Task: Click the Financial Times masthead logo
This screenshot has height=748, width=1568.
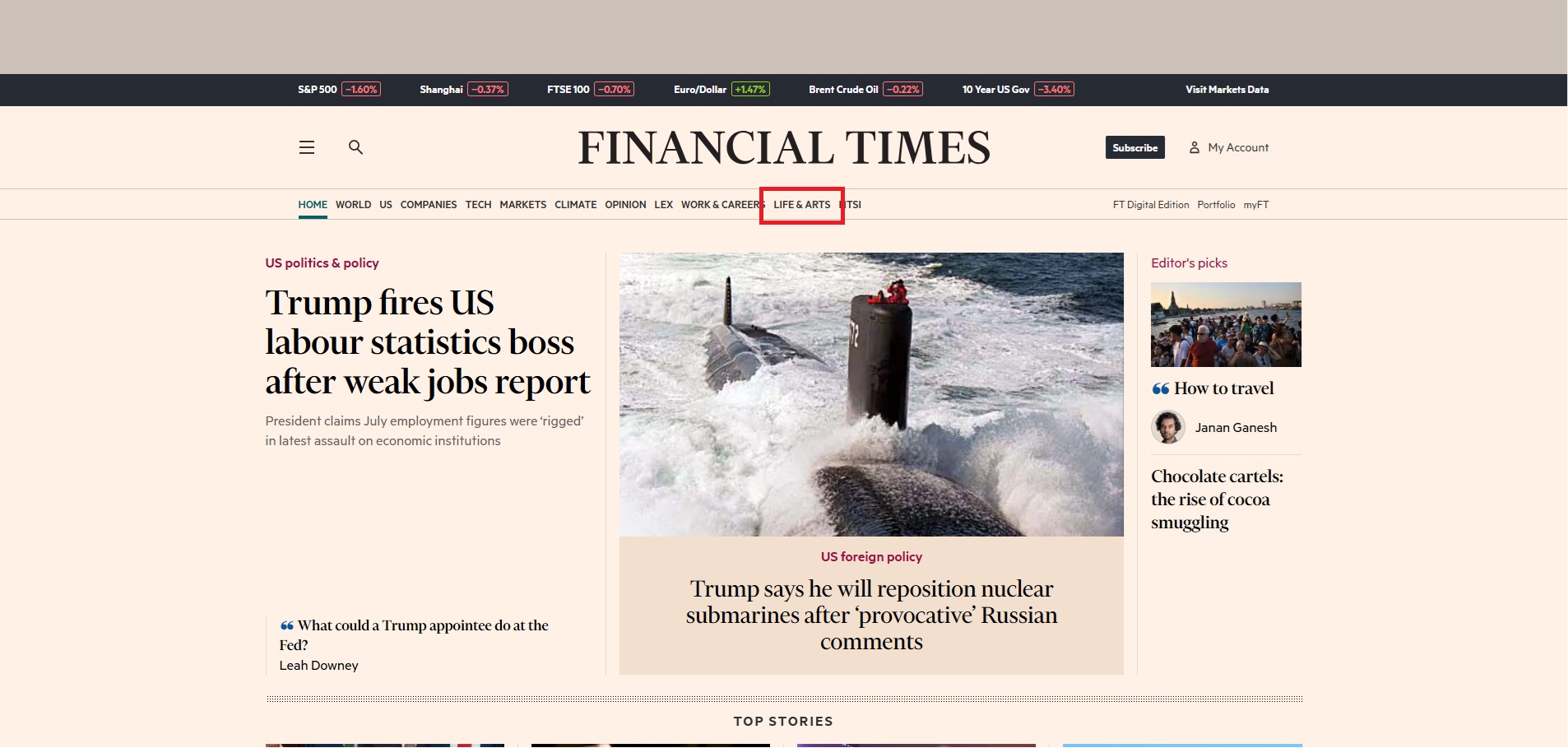Action: 783,148
